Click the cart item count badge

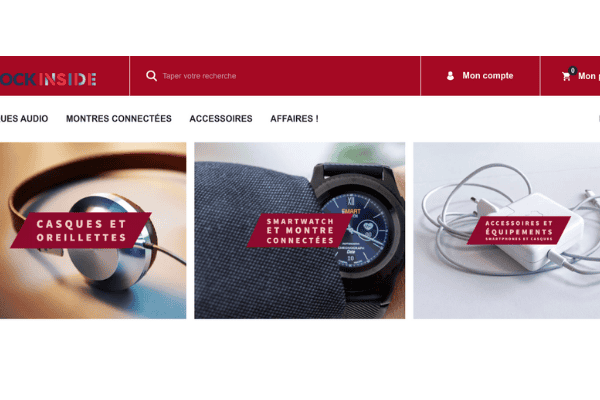click(x=572, y=70)
